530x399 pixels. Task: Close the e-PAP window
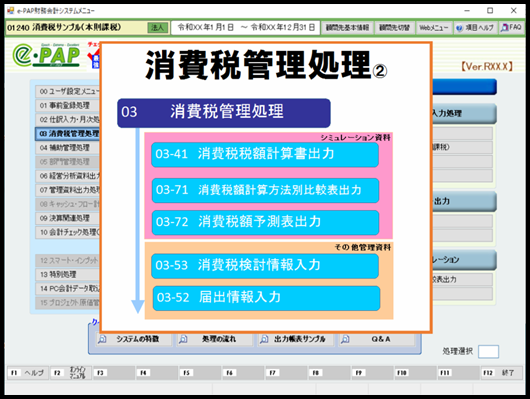(513, 11)
